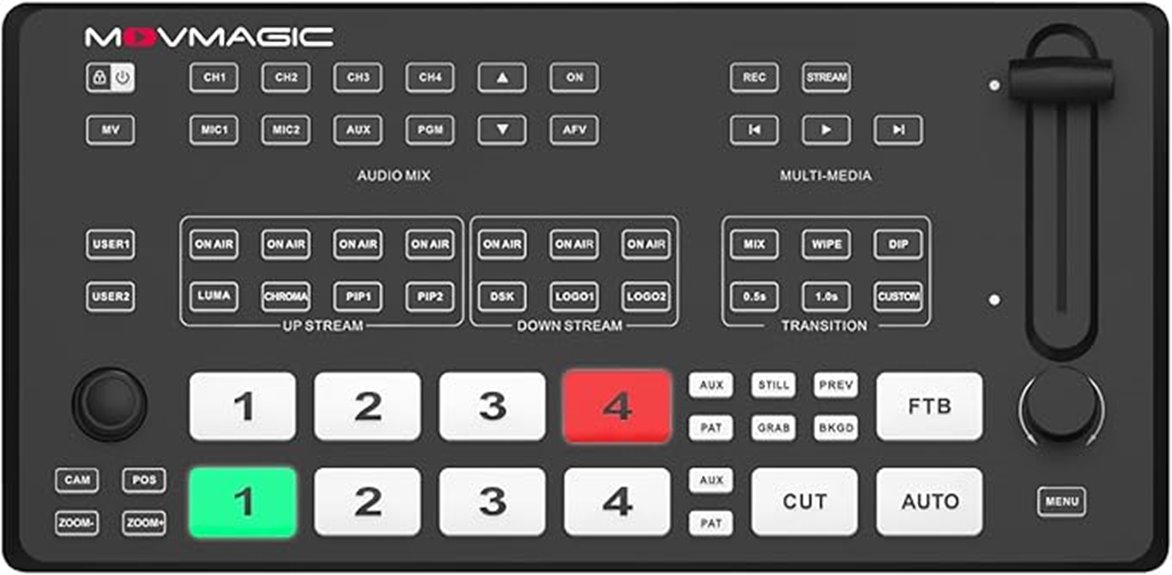Screen dimensions: 1172x575
Task: Raise audio level with up arrow
Action: 502,78
